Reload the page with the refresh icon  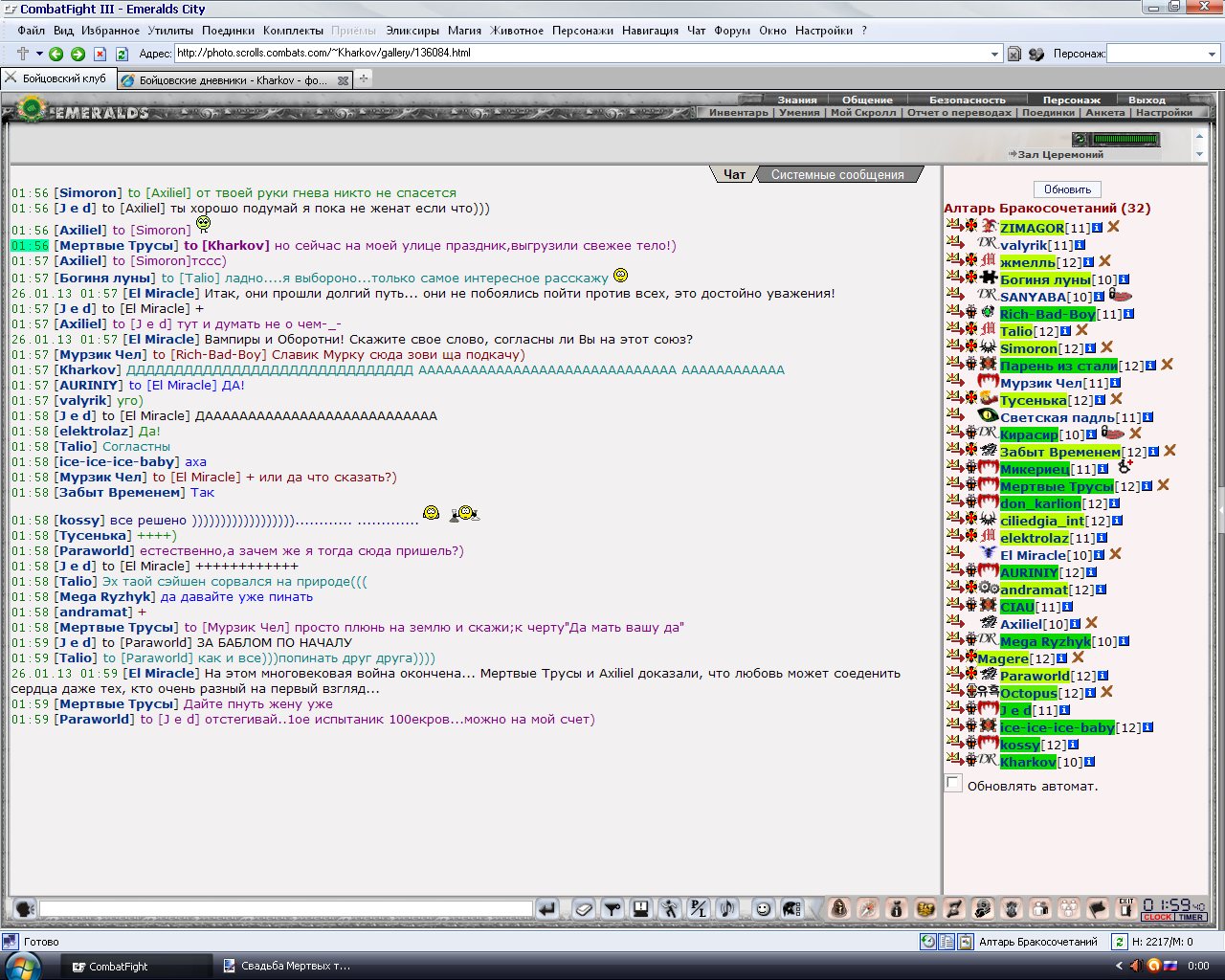pos(122,54)
